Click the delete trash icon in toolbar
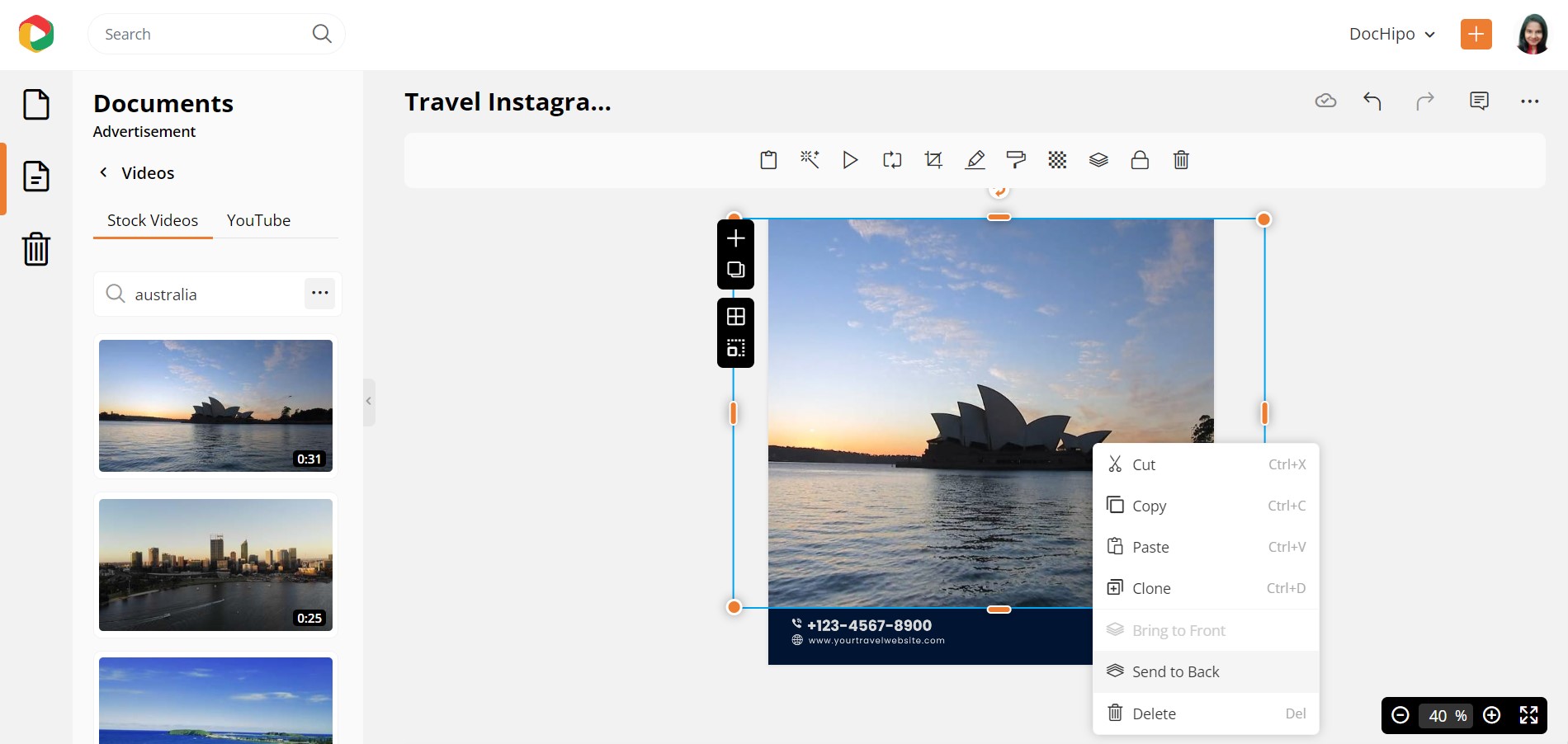Viewport: 1568px width, 744px height. click(x=1181, y=160)
